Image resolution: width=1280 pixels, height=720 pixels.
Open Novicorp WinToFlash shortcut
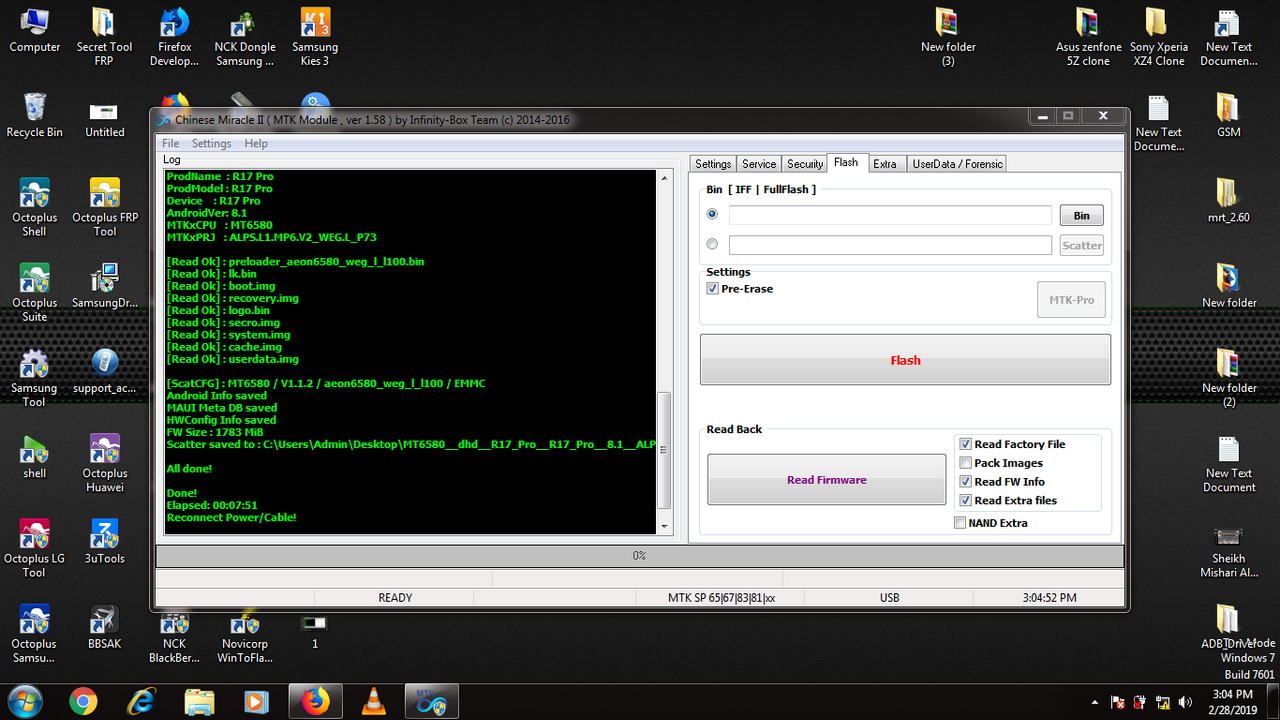pos(245,637)
